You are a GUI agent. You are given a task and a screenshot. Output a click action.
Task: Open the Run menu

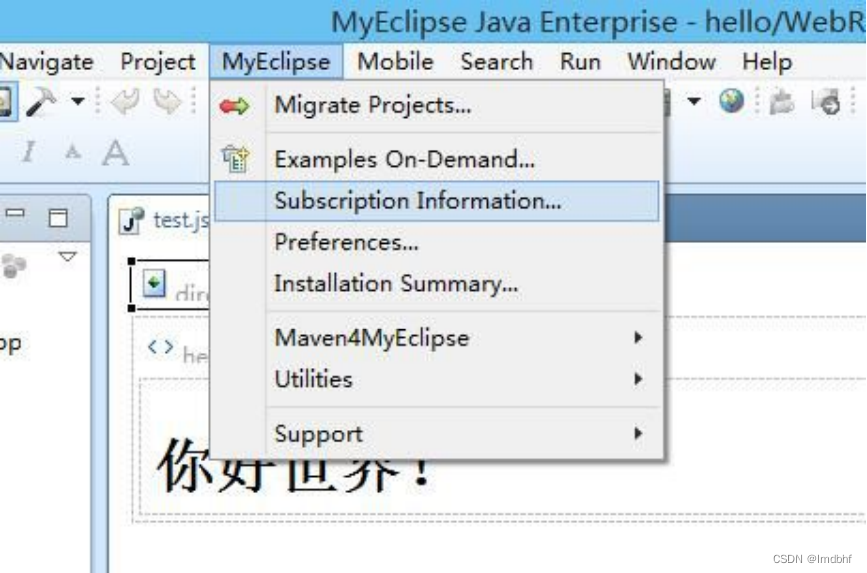[x=580, y=61]
